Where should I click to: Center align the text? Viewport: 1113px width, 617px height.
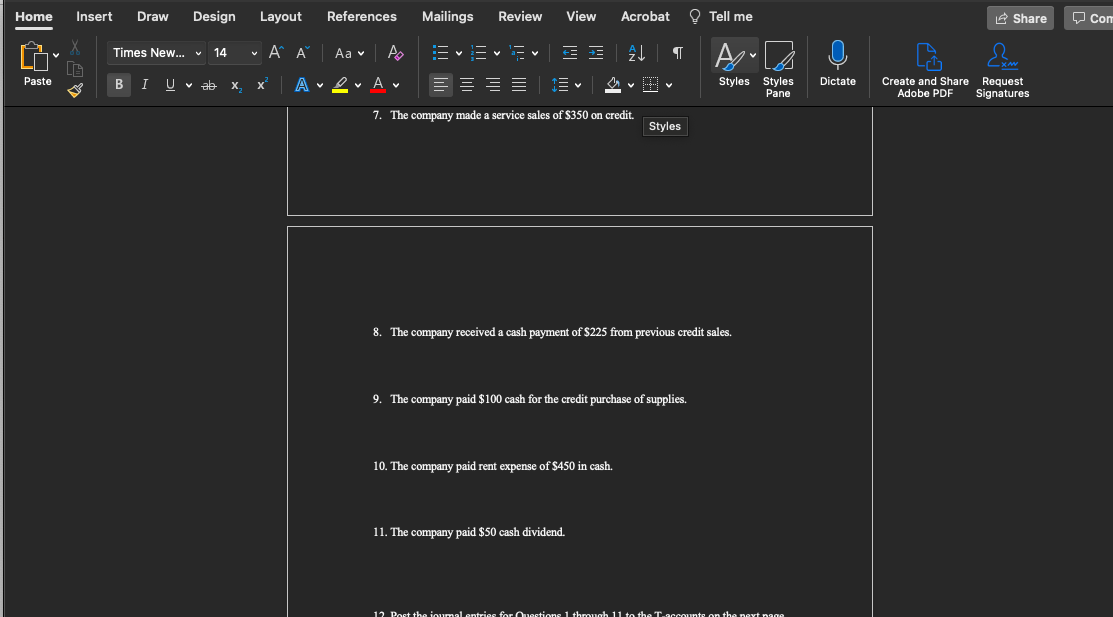coord(466,85)
